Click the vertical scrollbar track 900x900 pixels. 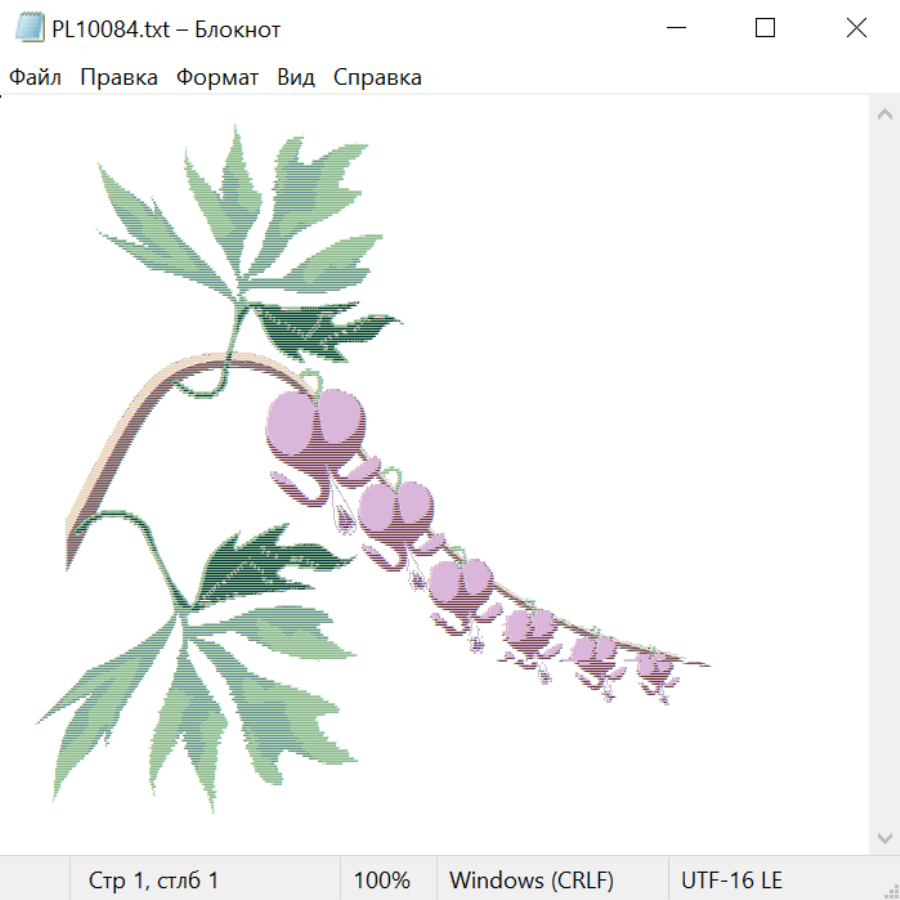pyautogui.click(x=885, y=476)
